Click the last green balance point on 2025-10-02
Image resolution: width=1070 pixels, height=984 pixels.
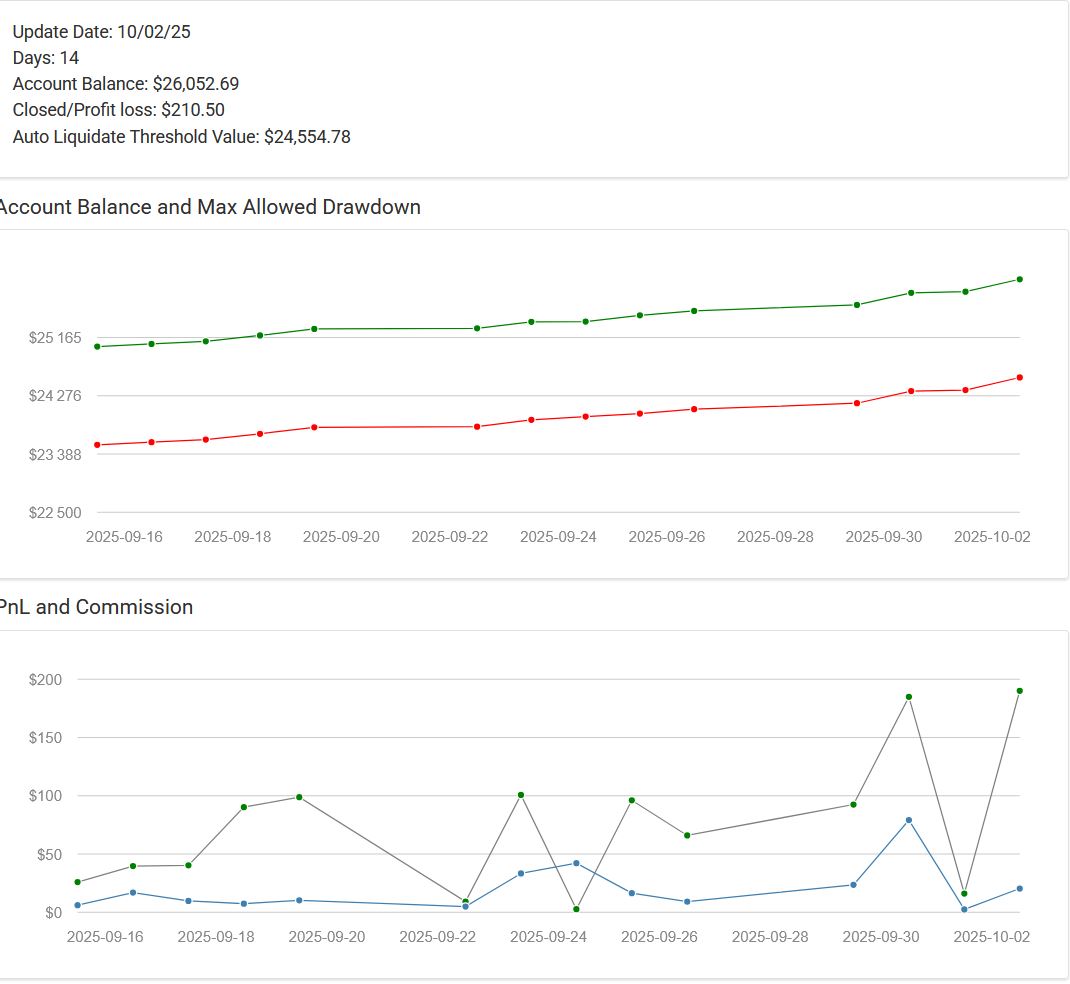pyautogui.click(x=1019, y=279)
